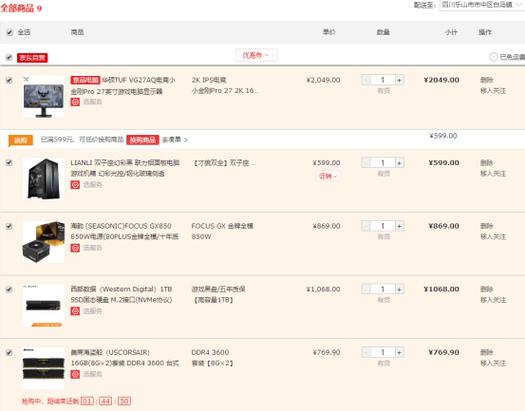Toggle the select-all checkbox in header row
This screenshot has width=525, height=411.
[x=9, y=32]
